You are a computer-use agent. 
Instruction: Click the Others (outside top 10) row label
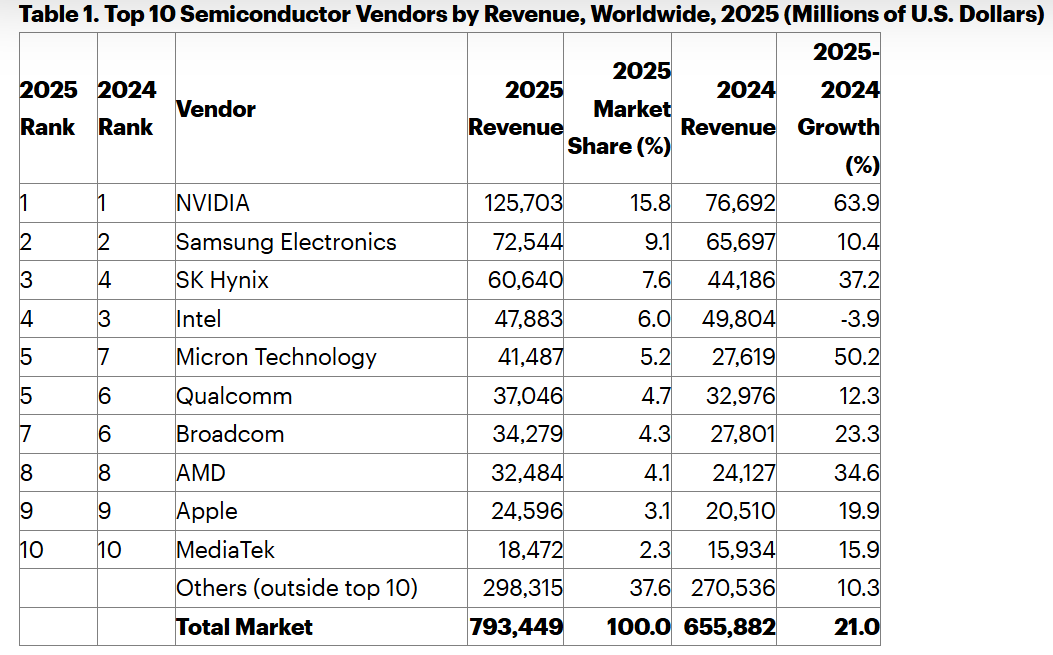(x=296, y=588)
